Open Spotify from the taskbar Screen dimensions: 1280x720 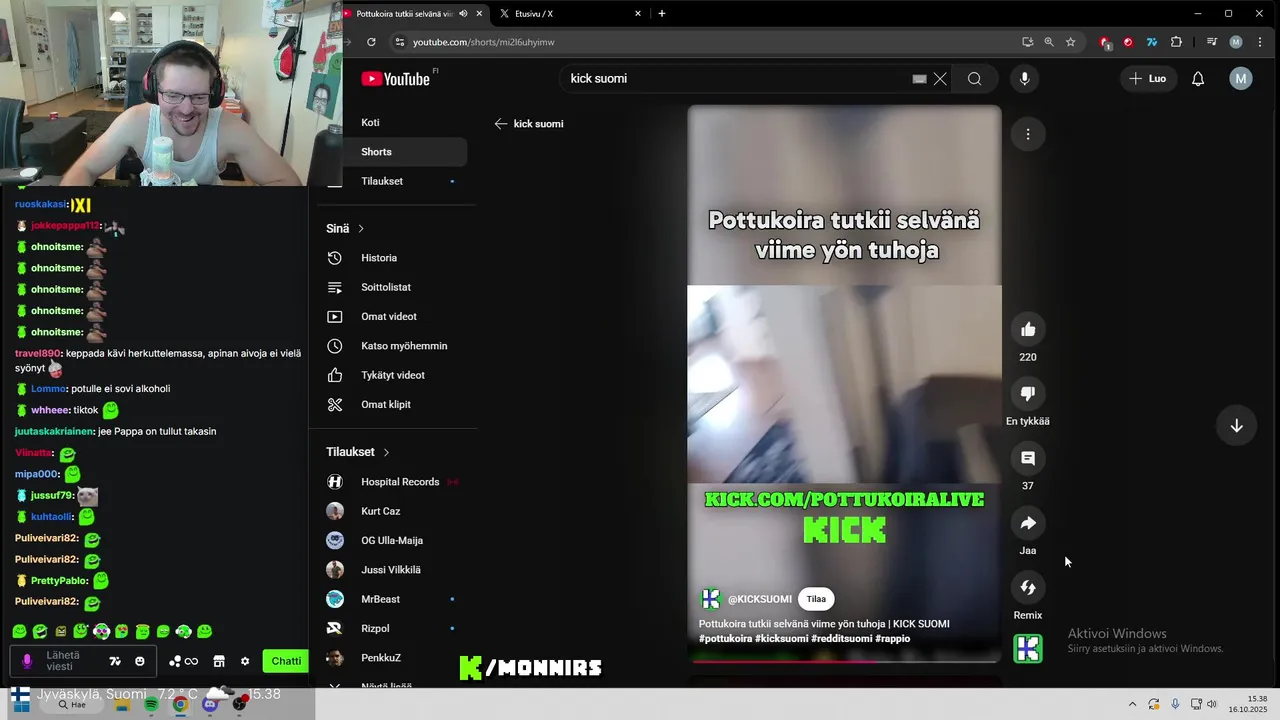[151, 705]
